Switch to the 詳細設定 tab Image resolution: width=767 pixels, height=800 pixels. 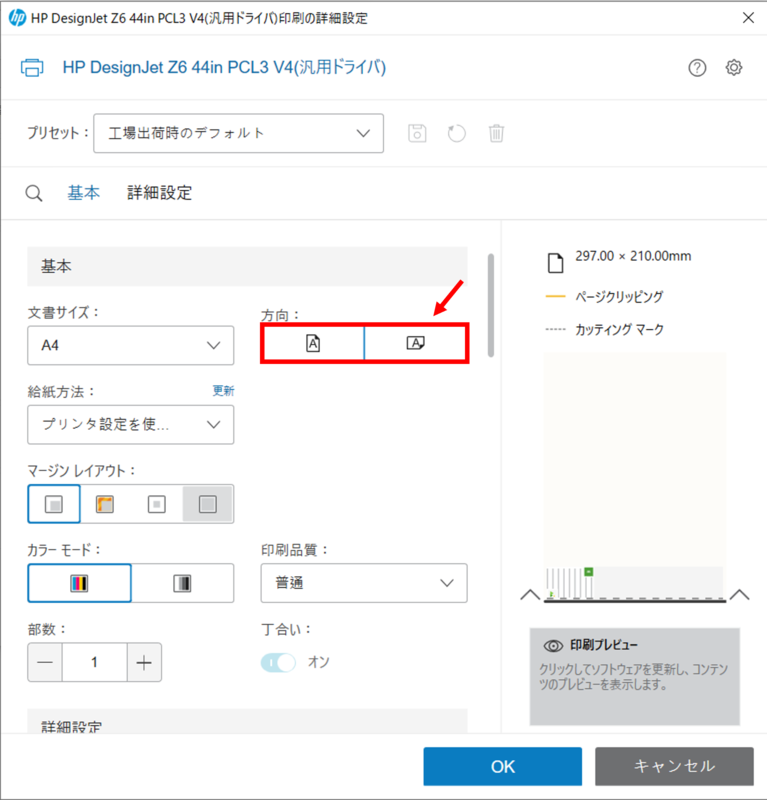(159, 193)
